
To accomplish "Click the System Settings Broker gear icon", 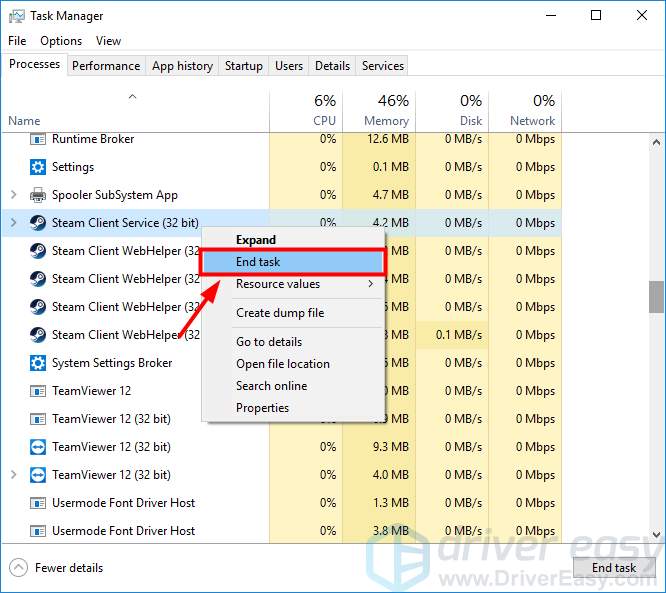I will tap(38, 363).
